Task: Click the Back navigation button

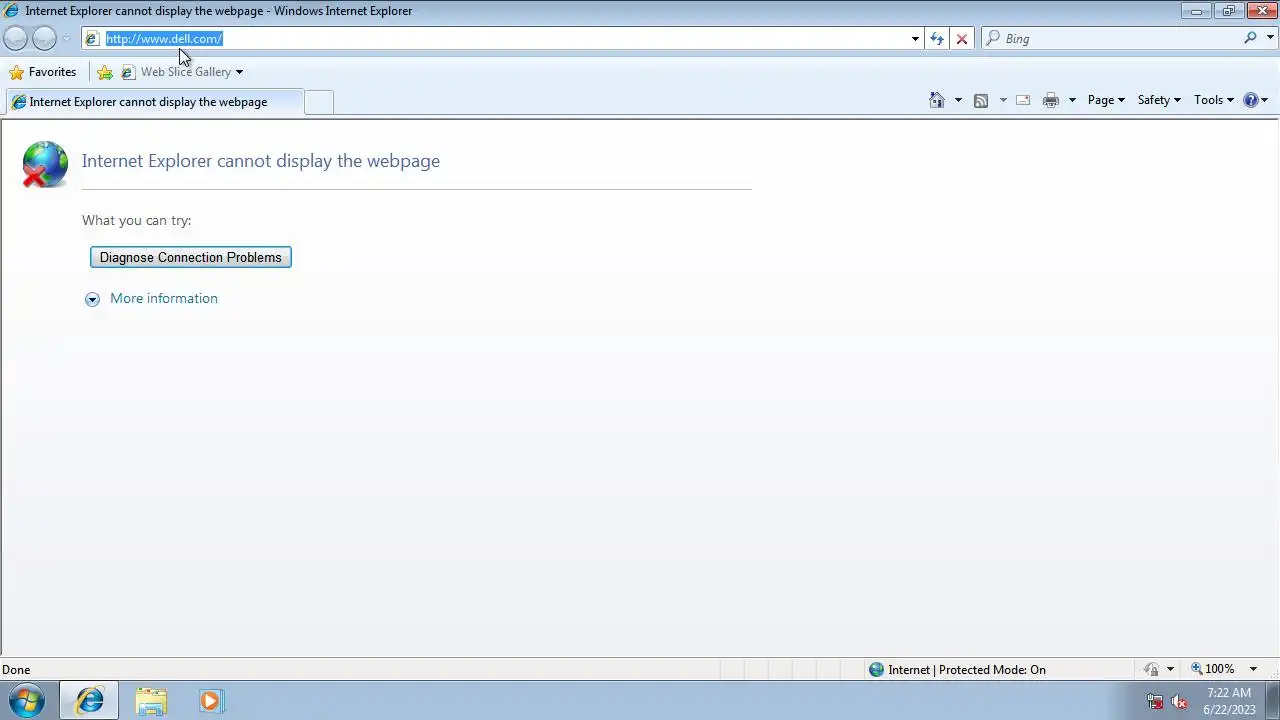Action: click(x=16, y=38)
